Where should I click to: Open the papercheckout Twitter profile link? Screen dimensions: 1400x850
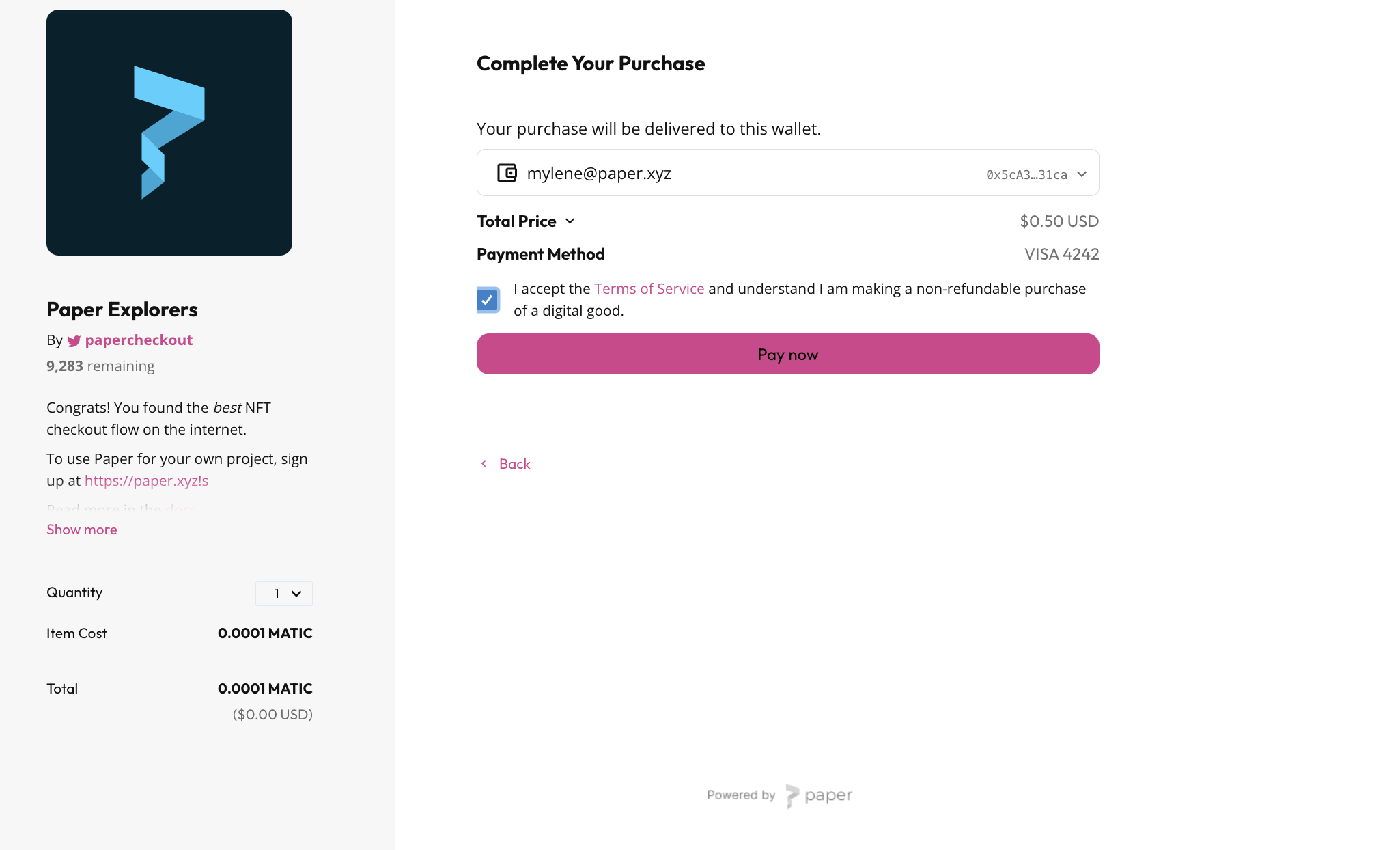(x=139, y=340)
